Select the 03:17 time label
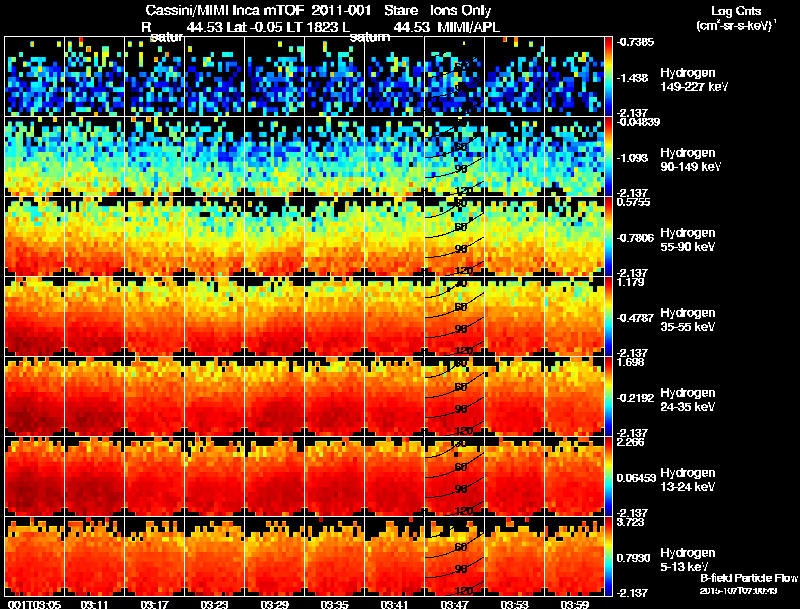This screenshot has height=609, width=800. click(154, 604)
